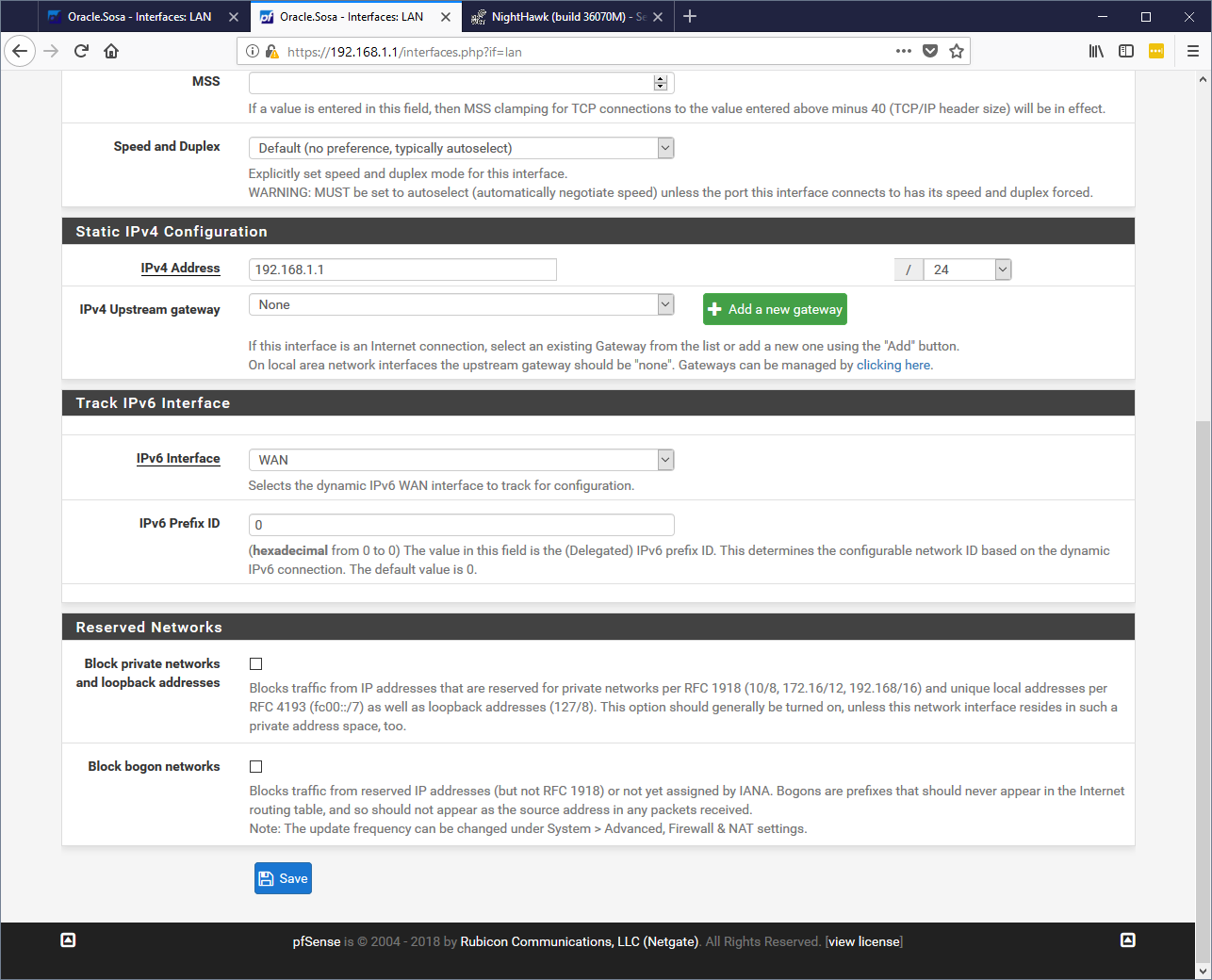The width and height of the screenshot is (1212, 980).
Task: Open the Library bookshelf icon
Action: (x=1096, y=51)
